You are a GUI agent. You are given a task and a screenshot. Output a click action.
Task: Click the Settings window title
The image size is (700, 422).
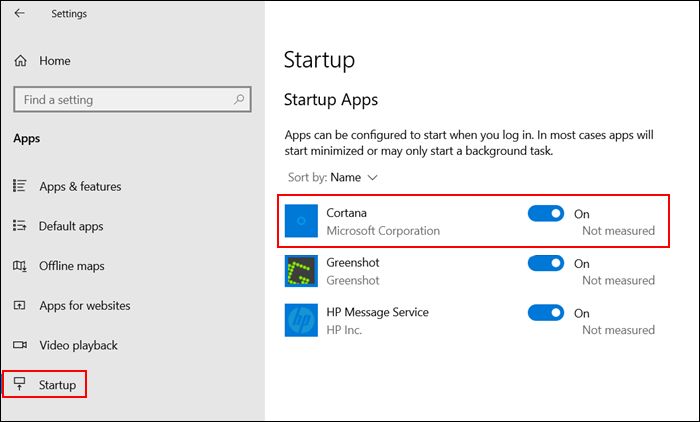(x=69, y=14)
